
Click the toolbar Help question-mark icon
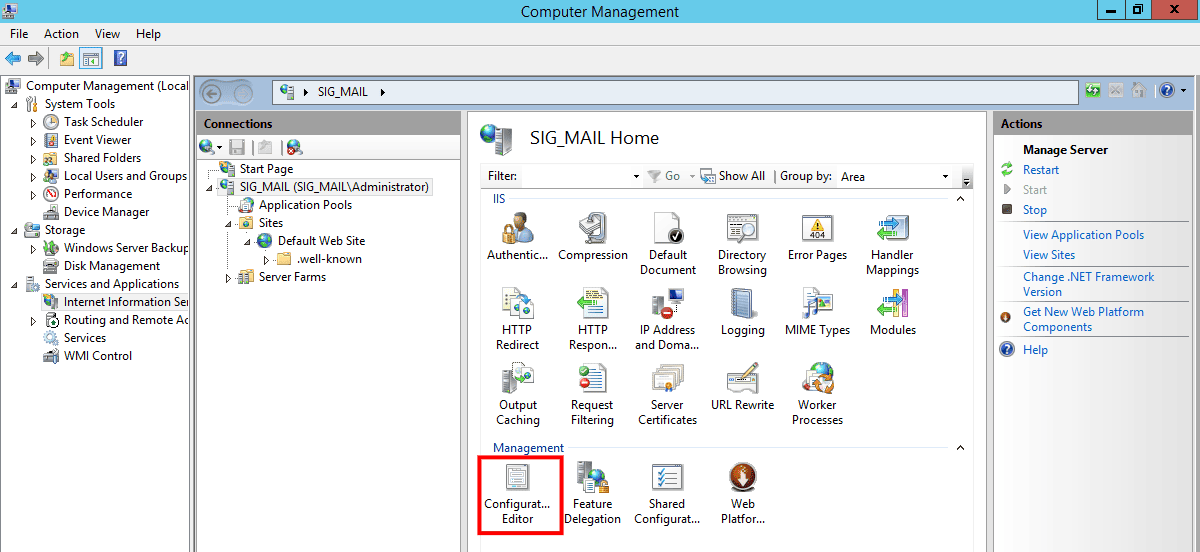120,58
